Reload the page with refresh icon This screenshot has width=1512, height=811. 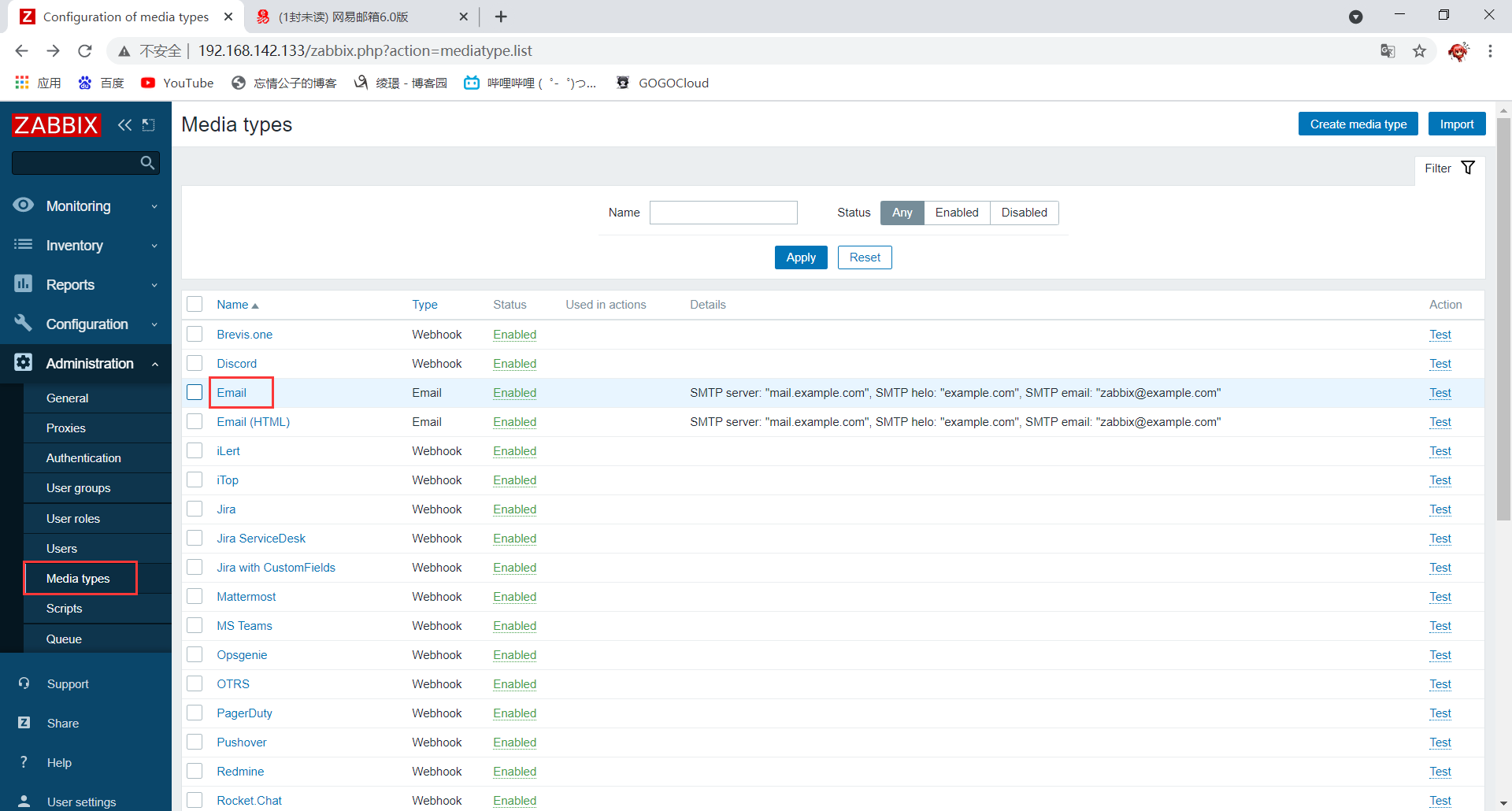(85, 51)
